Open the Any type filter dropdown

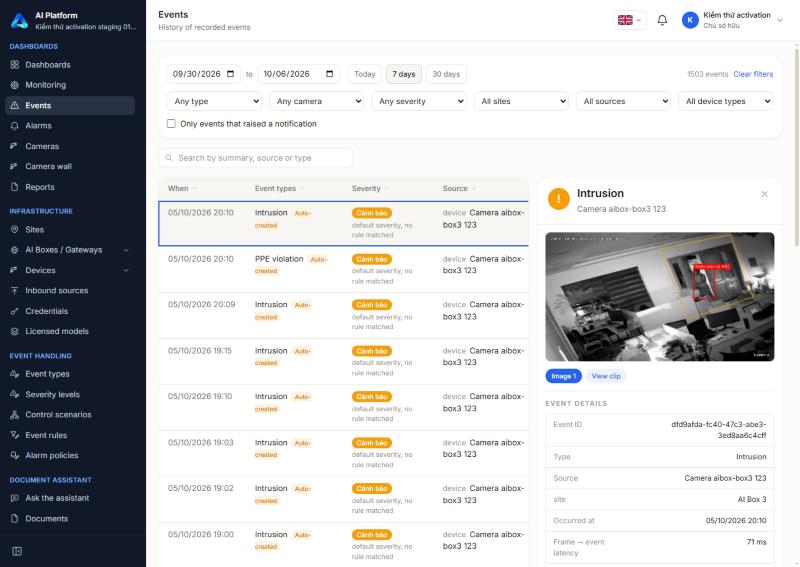click(214, 101)
